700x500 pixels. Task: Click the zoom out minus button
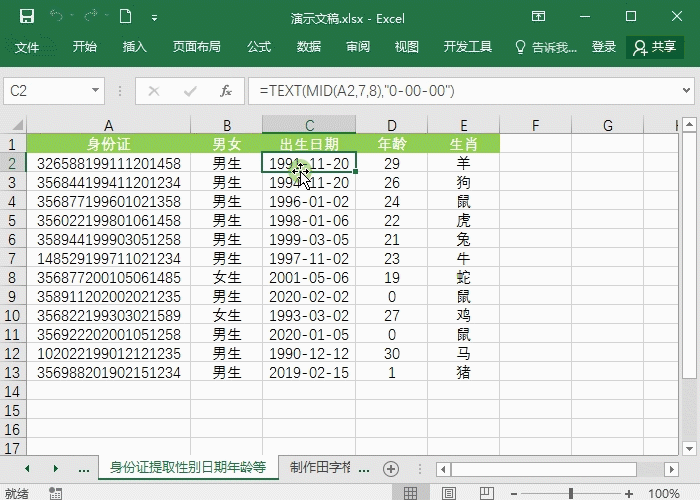point(514,494)
